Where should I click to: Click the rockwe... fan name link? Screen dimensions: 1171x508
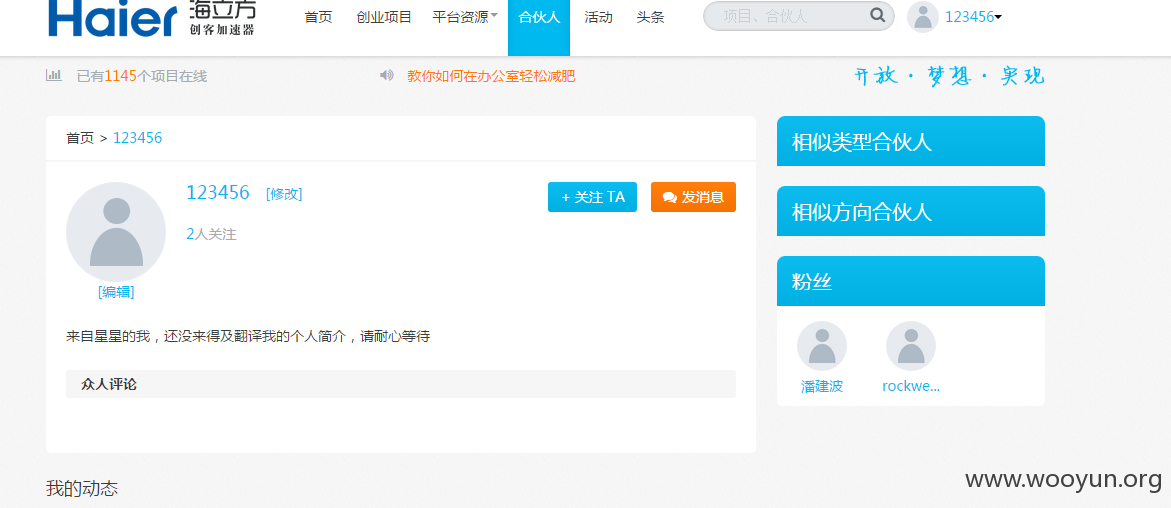click(910, 386)
